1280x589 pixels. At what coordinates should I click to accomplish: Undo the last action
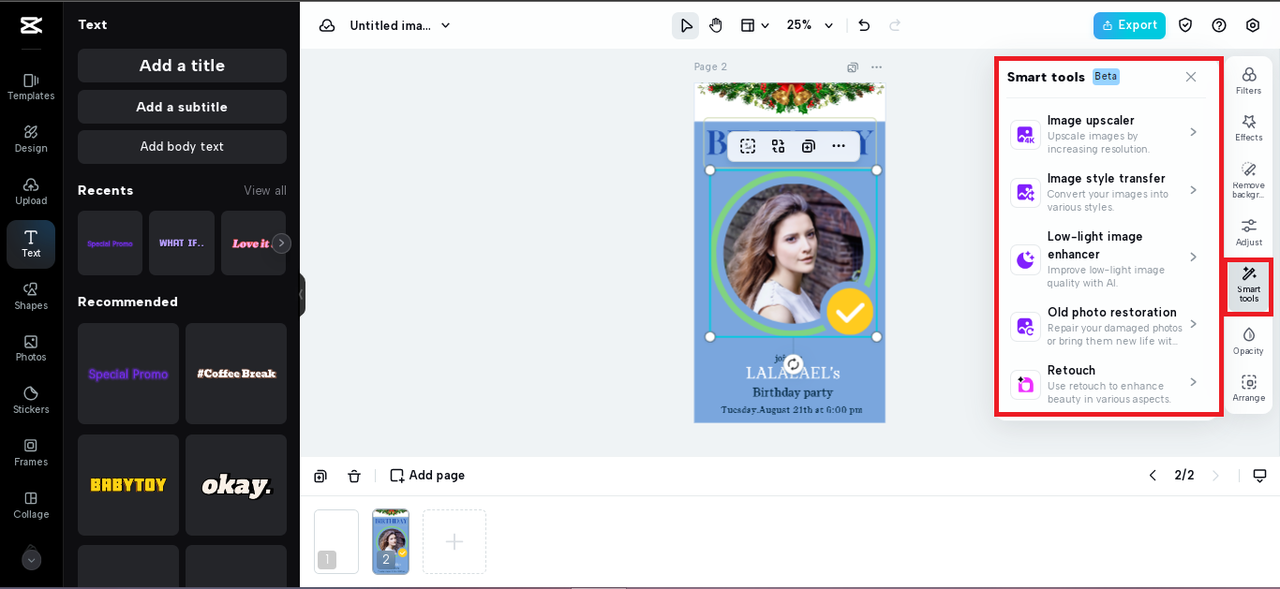(x=864, y=26)
